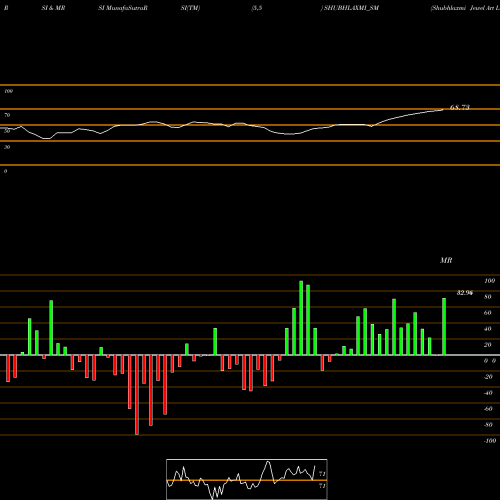Viewport: 500px width, 500px height.
Task: Click the SI(TM) header text
Action: pos(190,8)
